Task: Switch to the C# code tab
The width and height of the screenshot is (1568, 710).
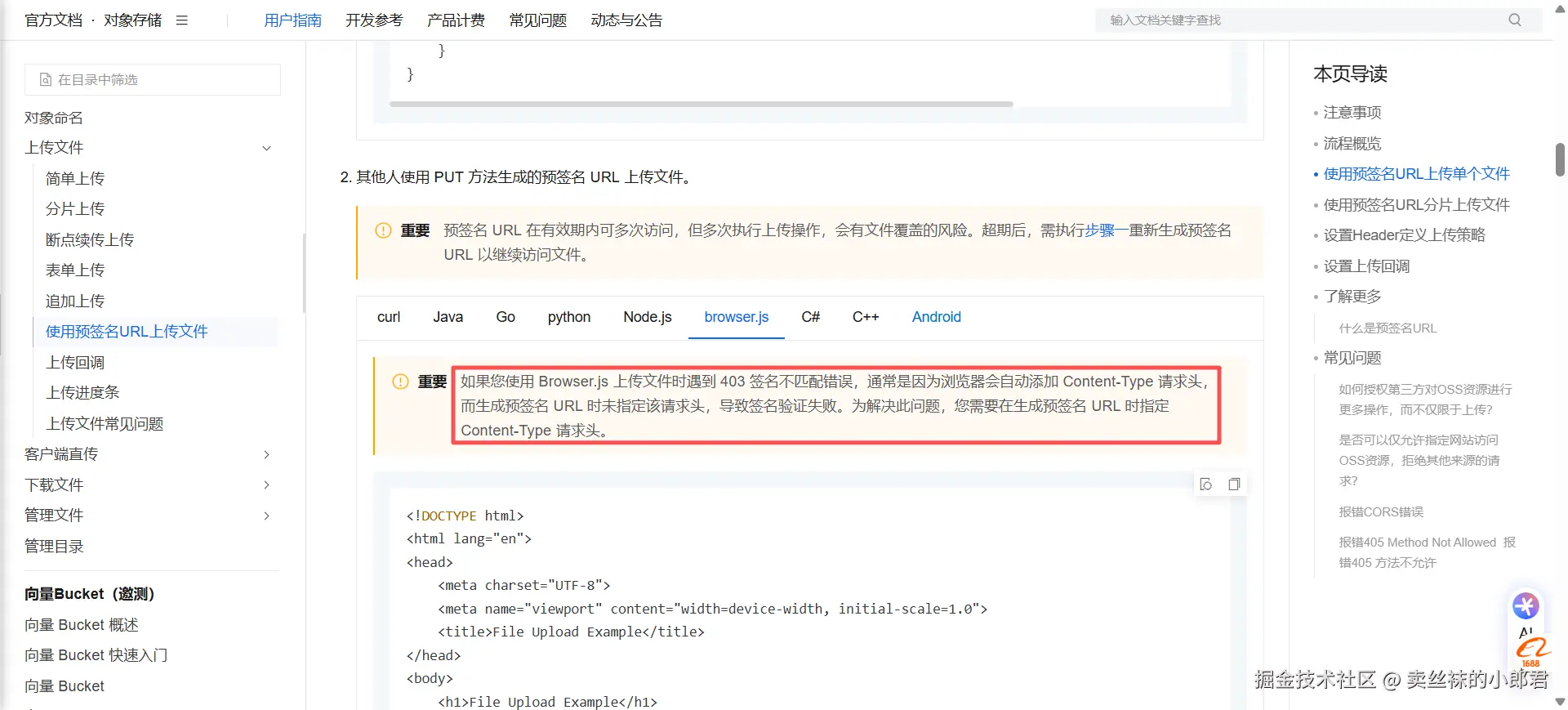Action: (810, 317)
